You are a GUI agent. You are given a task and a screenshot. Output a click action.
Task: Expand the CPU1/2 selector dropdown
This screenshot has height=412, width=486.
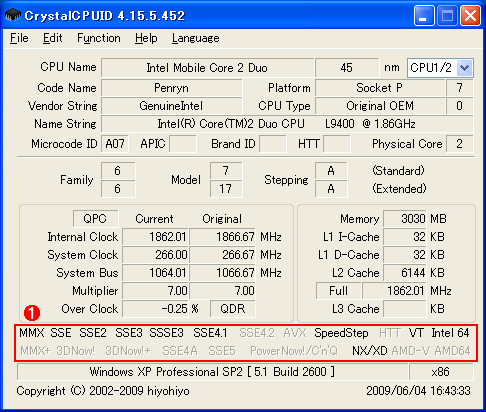coord(464,68)
